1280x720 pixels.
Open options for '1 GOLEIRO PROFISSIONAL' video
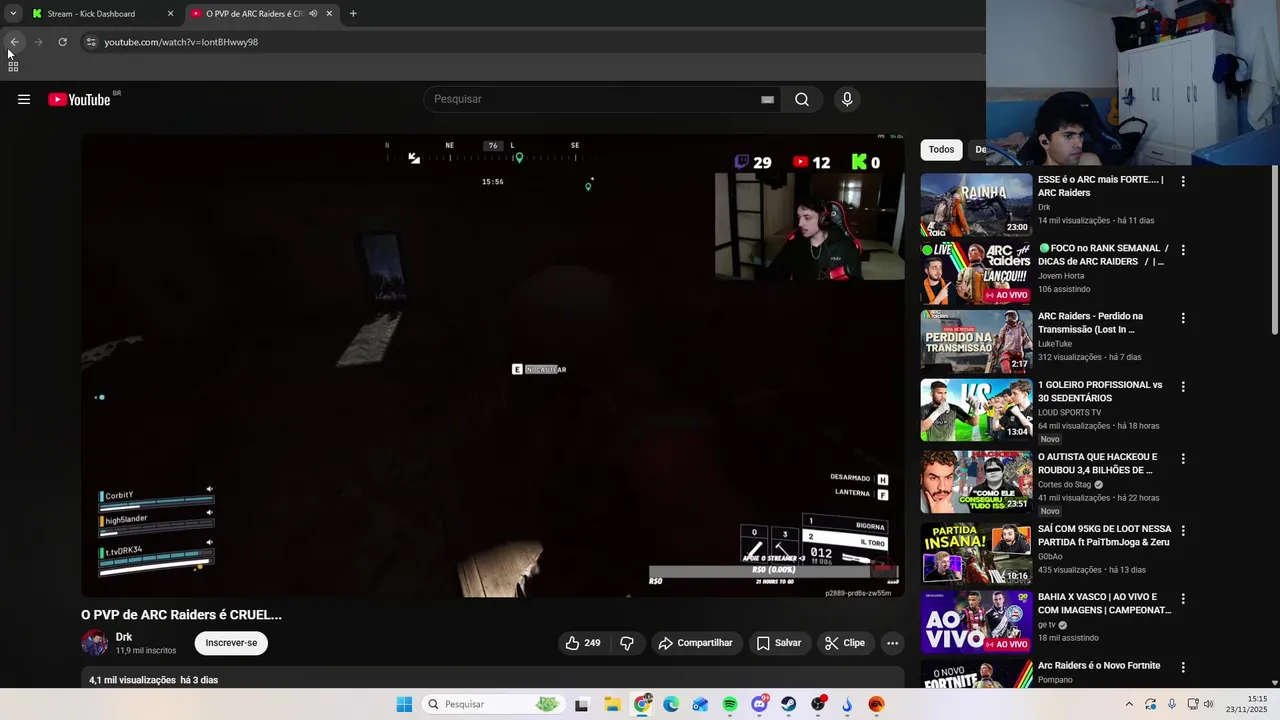(x=1183, y=386)
